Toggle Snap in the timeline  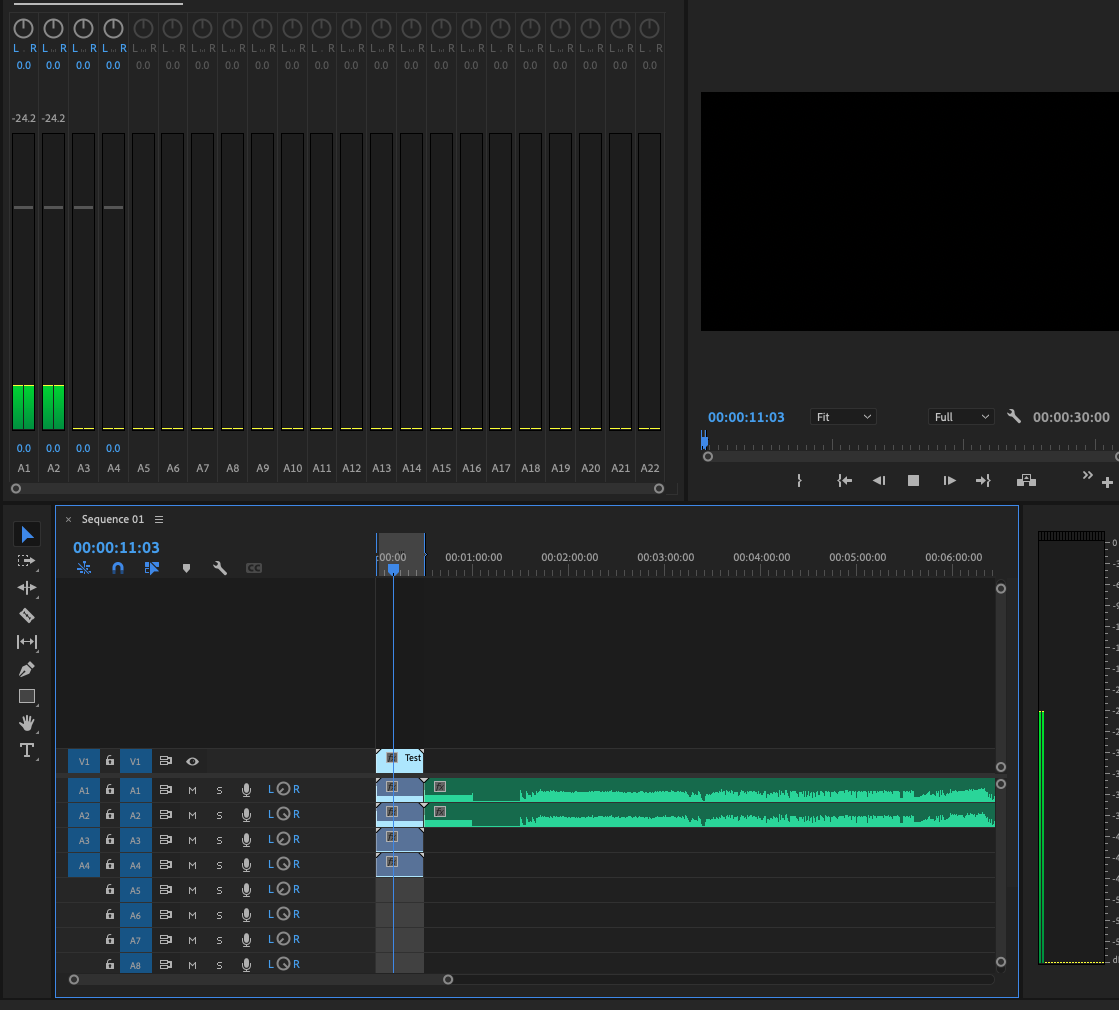[117, 568]
